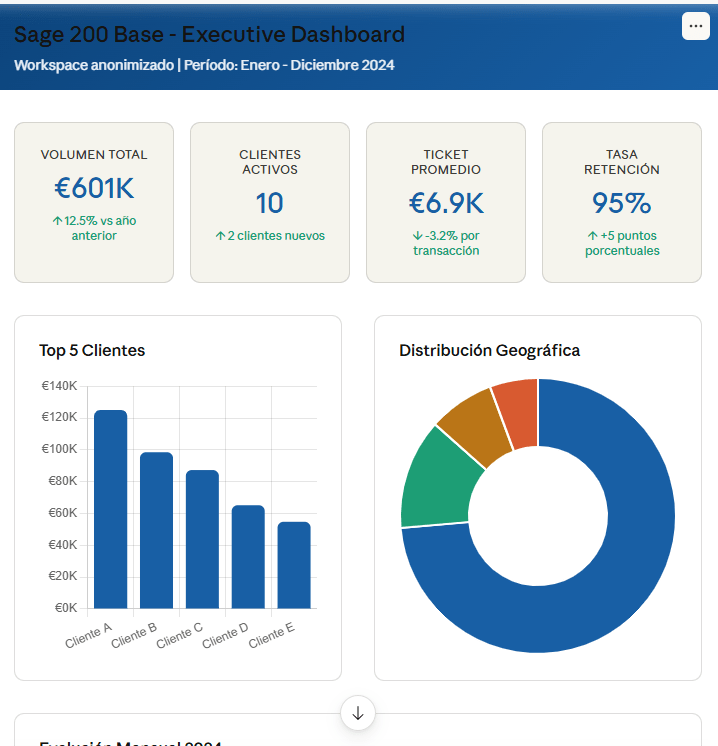The width and height of the screenshot is (718, 746).
Task: Open the three-dot options menu
Action: (696, 26)
